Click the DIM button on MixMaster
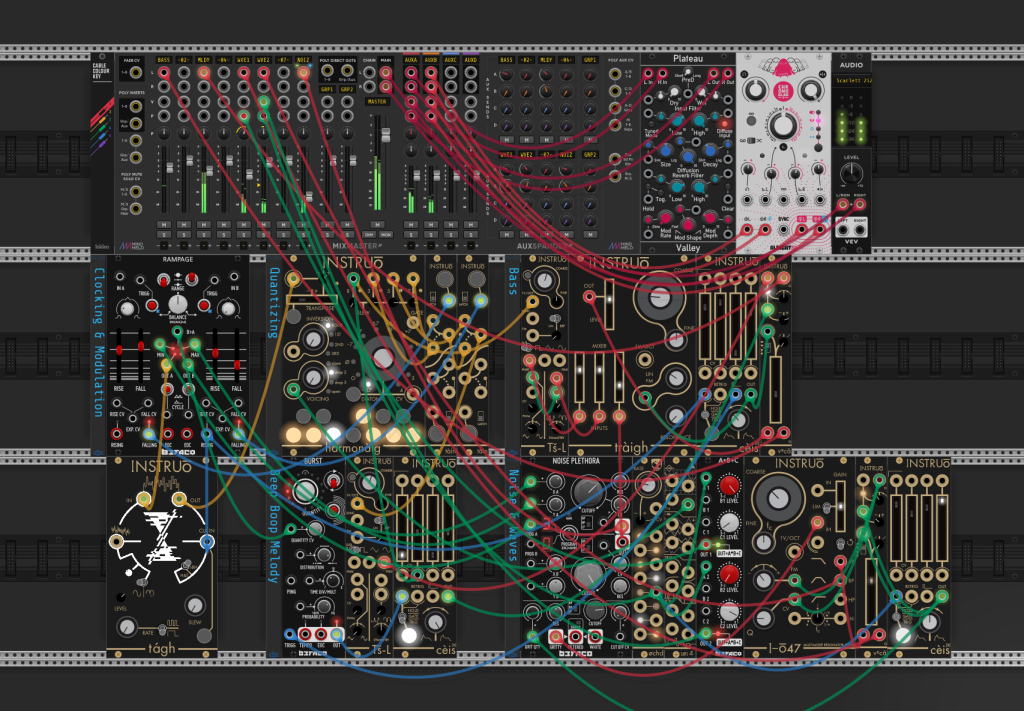Screen dimensions: 1024x711 [370, 234]
